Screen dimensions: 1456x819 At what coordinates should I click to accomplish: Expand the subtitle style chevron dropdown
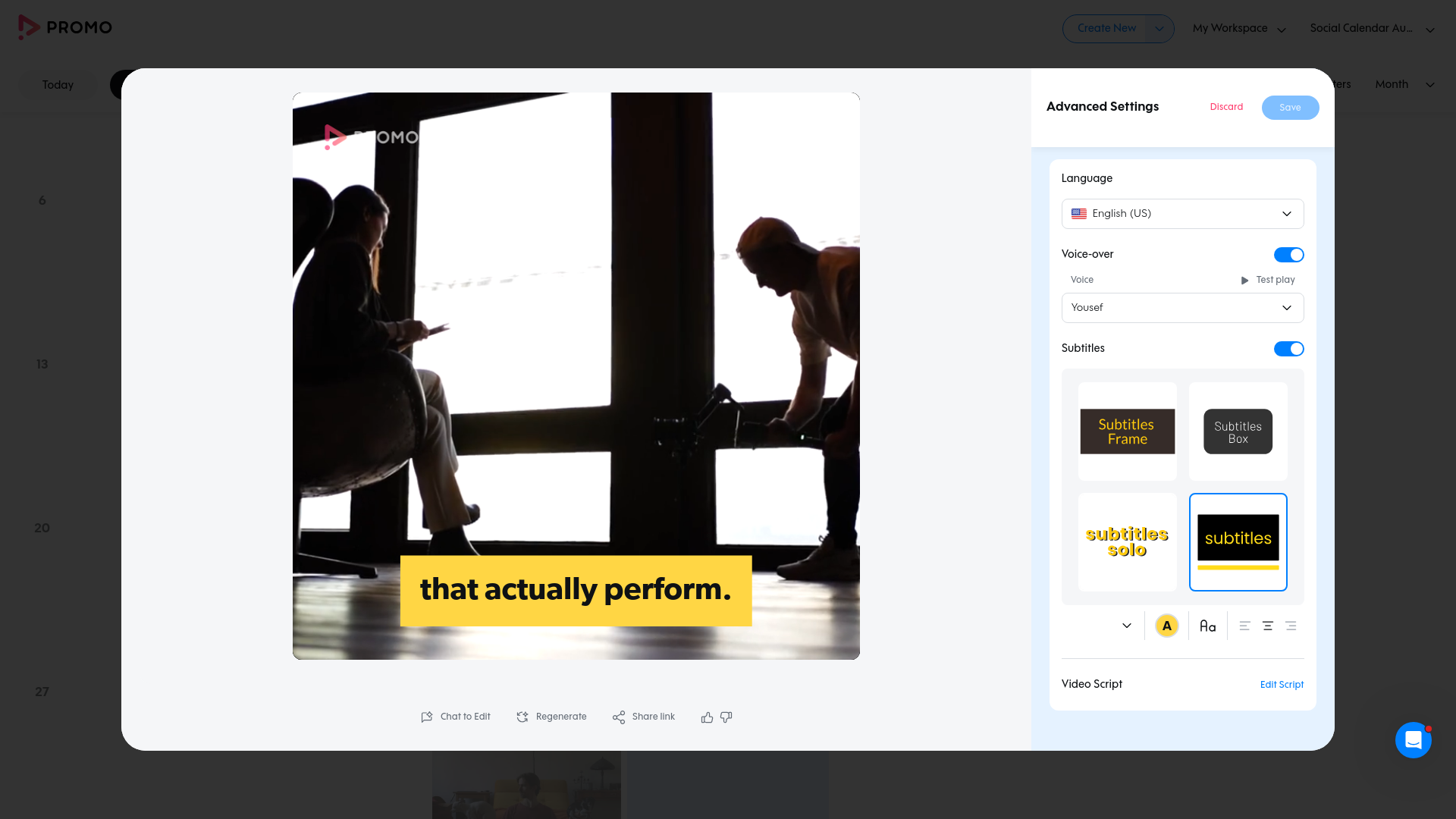tap(1126, 626)
